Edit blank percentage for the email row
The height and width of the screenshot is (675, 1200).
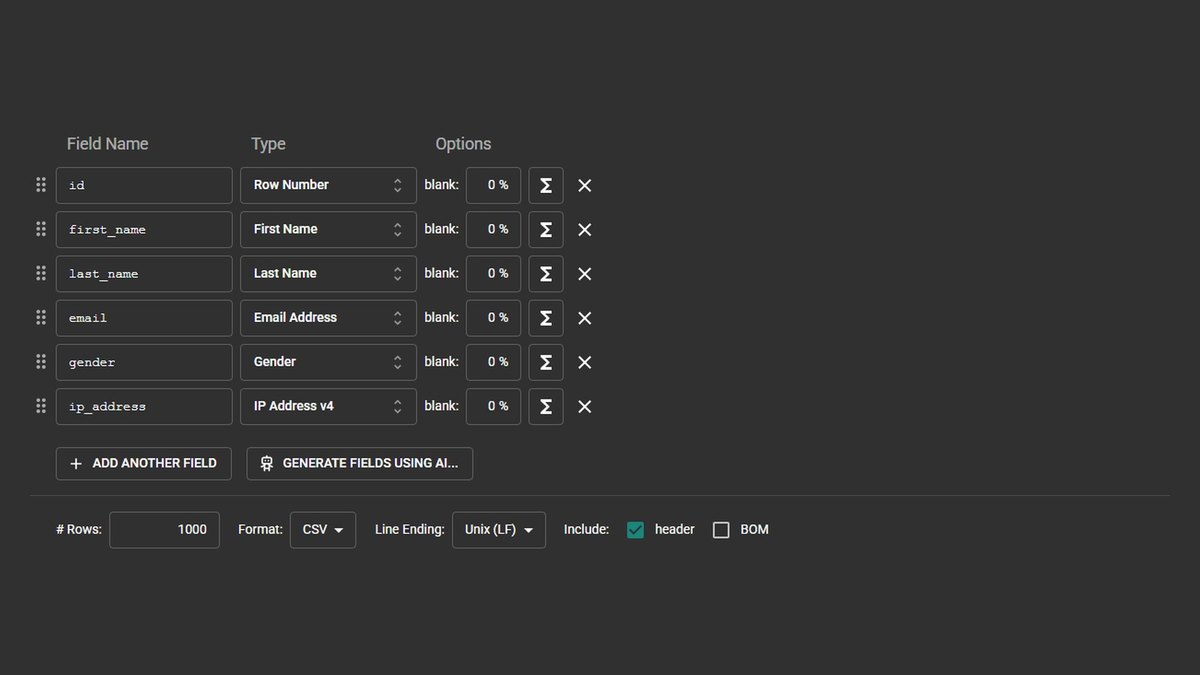pos(493,318)
